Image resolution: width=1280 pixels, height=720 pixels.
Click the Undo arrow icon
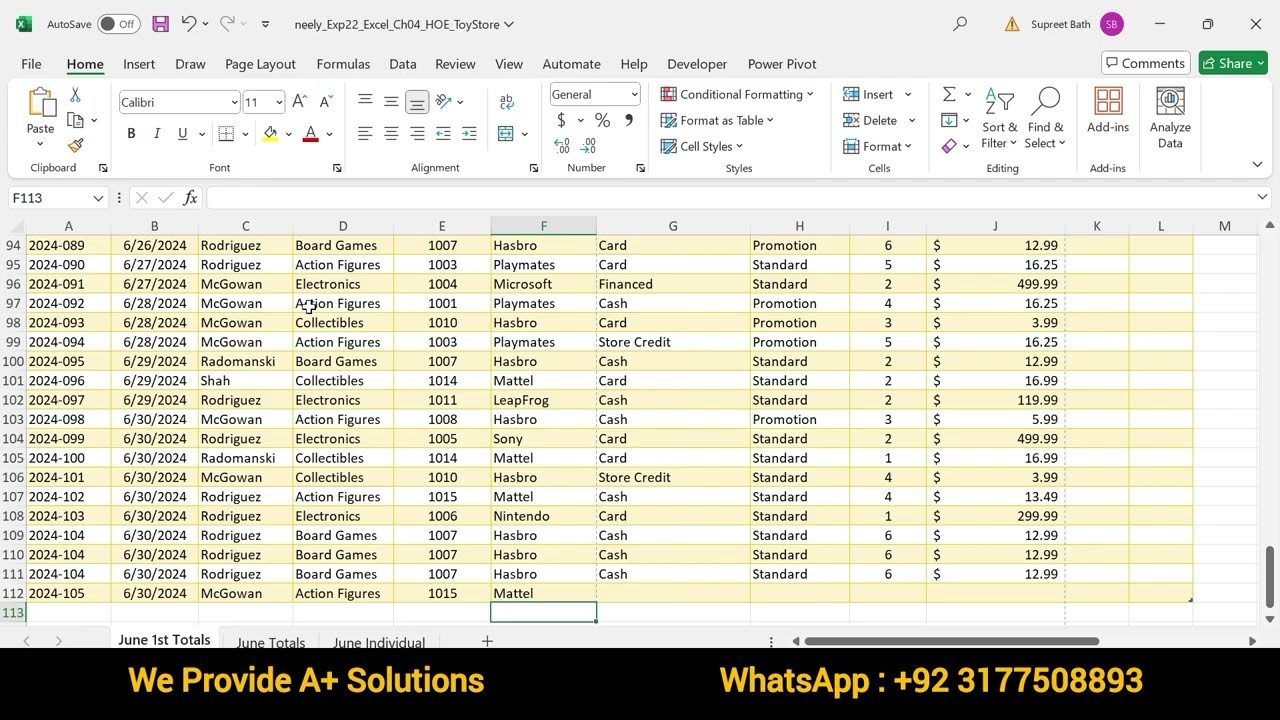coord(188,24)
